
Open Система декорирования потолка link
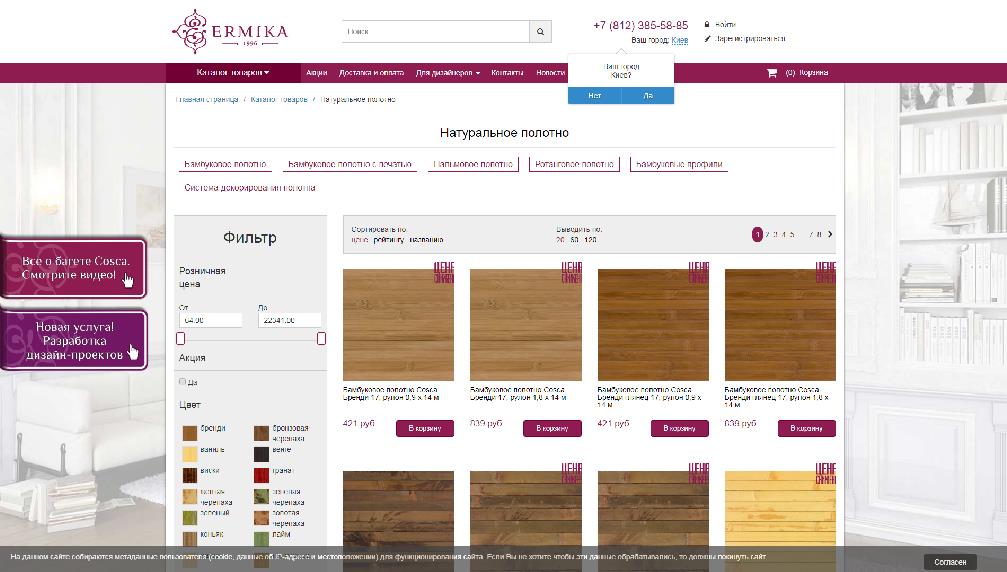click(250, 188)
